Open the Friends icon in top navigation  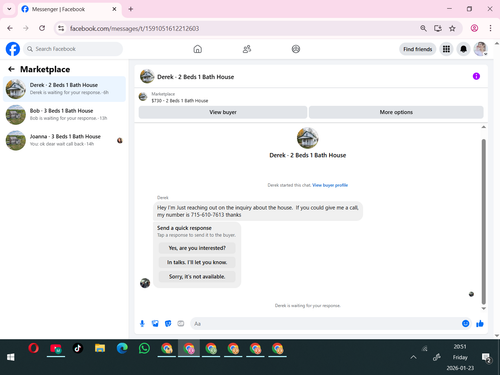[x=247, y=49]
